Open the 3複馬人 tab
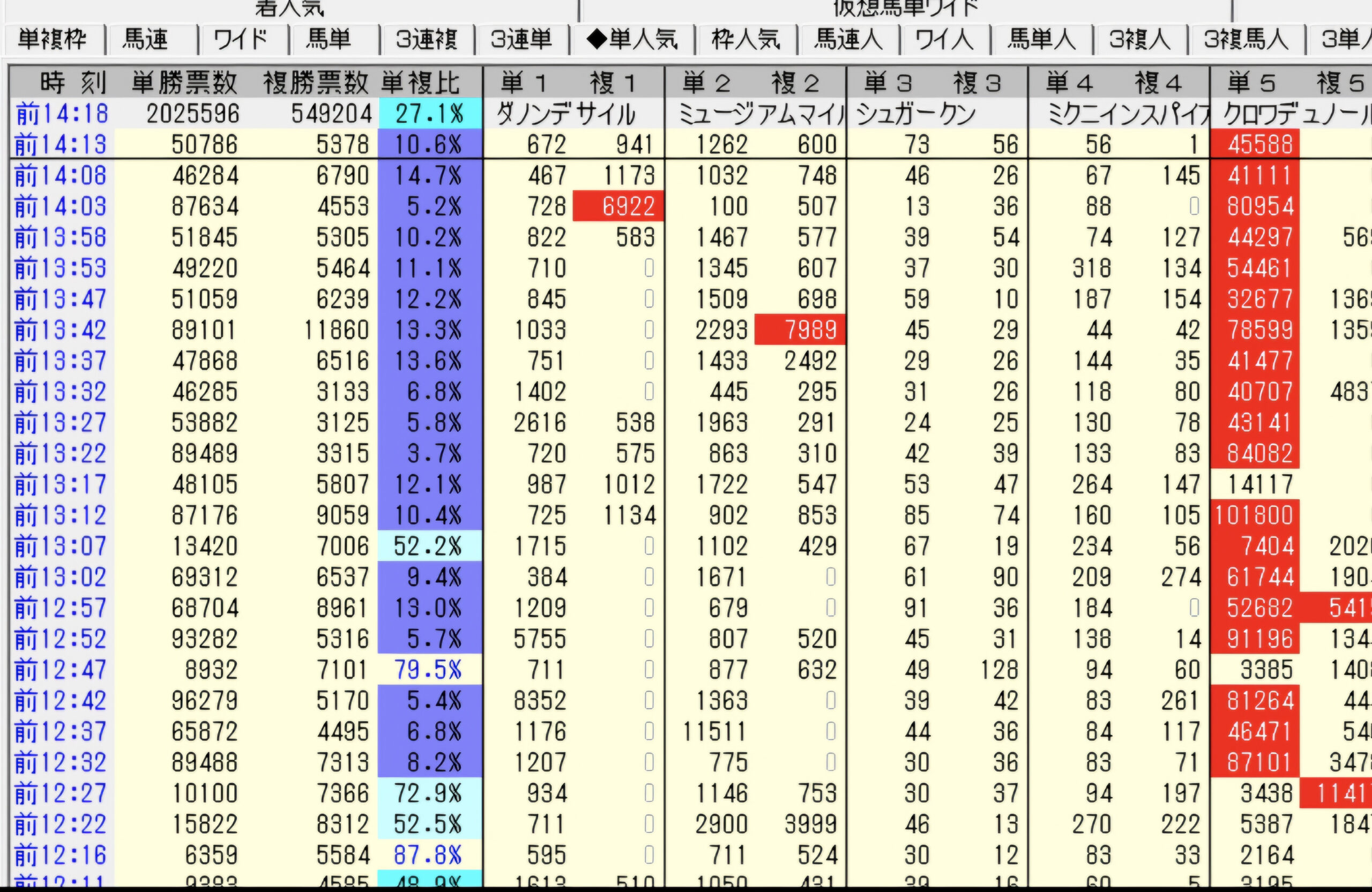Screen dimensions: 1372x892 pos(1246,39)
